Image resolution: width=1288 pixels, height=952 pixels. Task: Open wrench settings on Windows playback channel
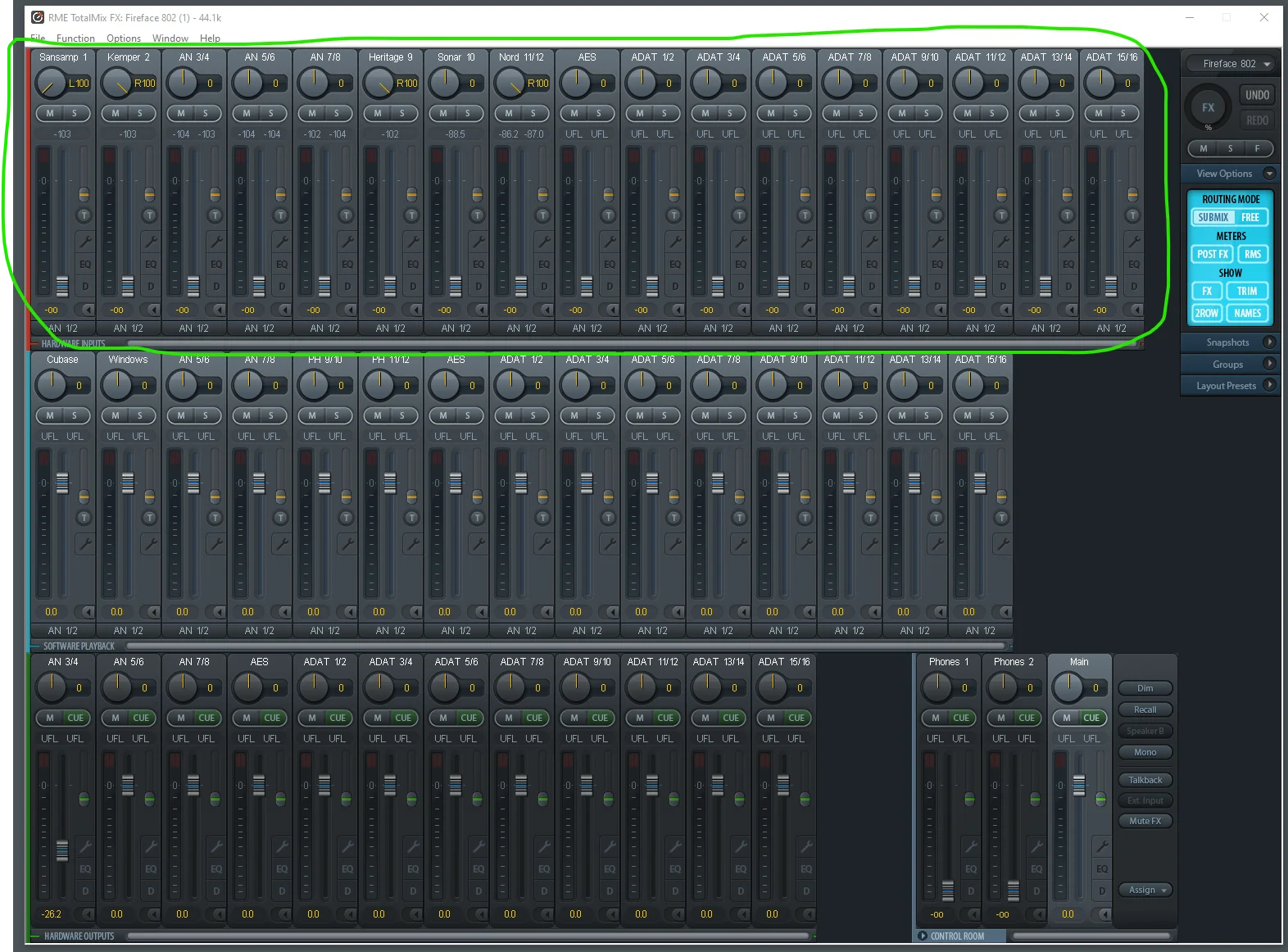150,544
